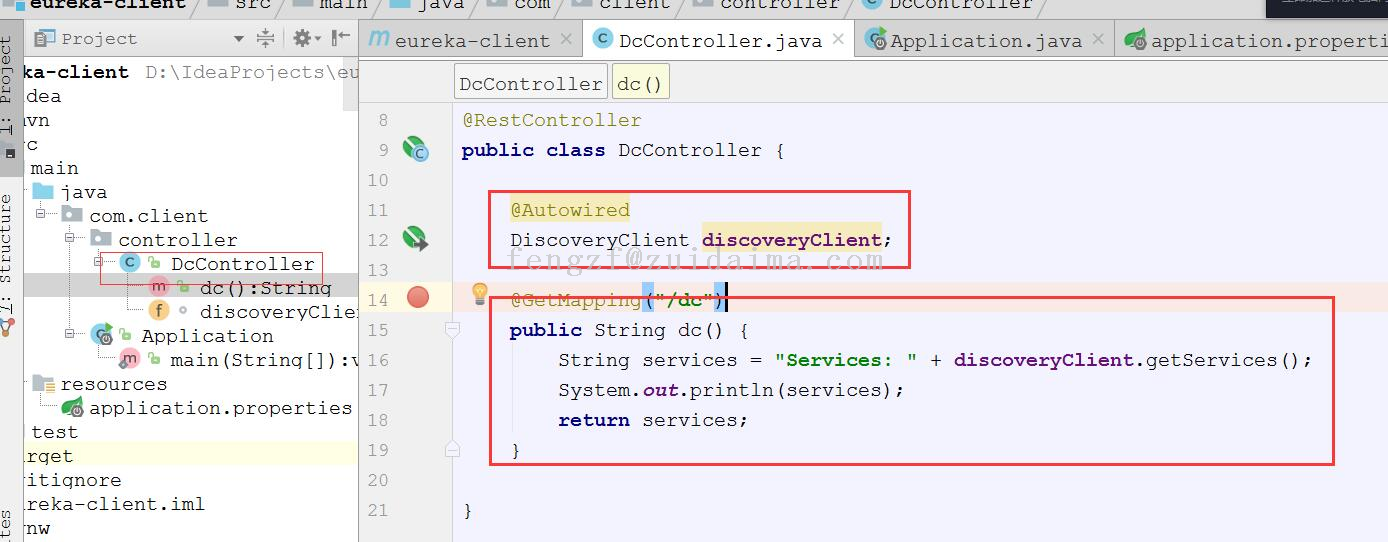Close the eureka-client editor tab
1388x542 pixels.
click(567, 40)
